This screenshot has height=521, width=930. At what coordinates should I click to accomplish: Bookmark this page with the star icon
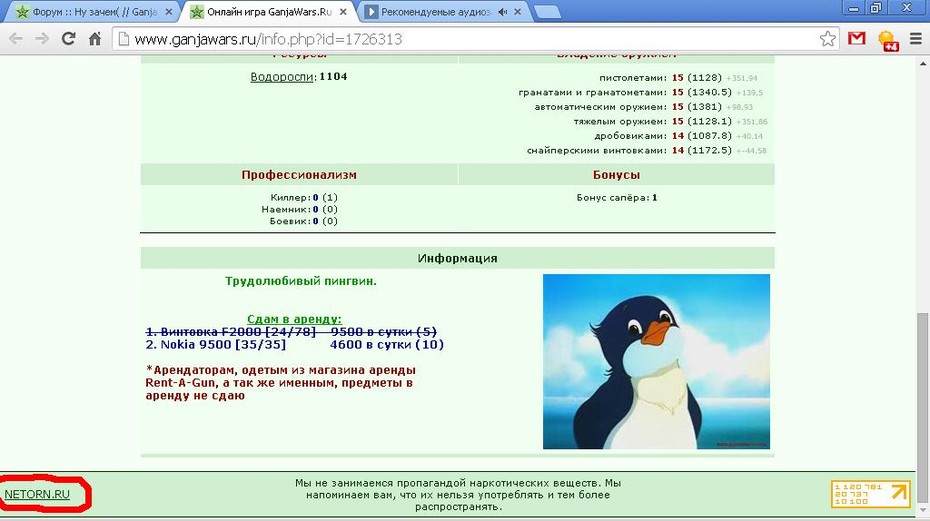(827, 39)
